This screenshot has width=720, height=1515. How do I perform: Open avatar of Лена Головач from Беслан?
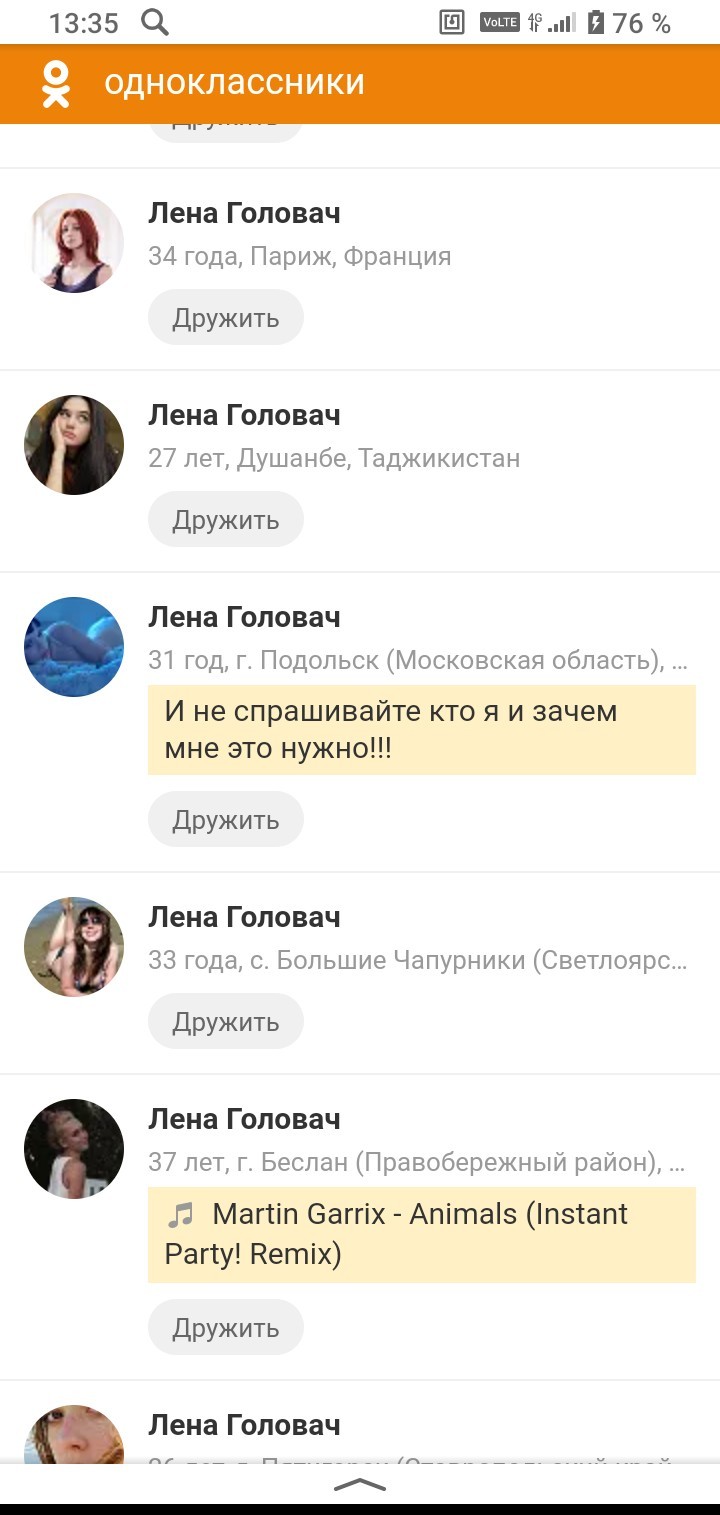[74, 1149]
